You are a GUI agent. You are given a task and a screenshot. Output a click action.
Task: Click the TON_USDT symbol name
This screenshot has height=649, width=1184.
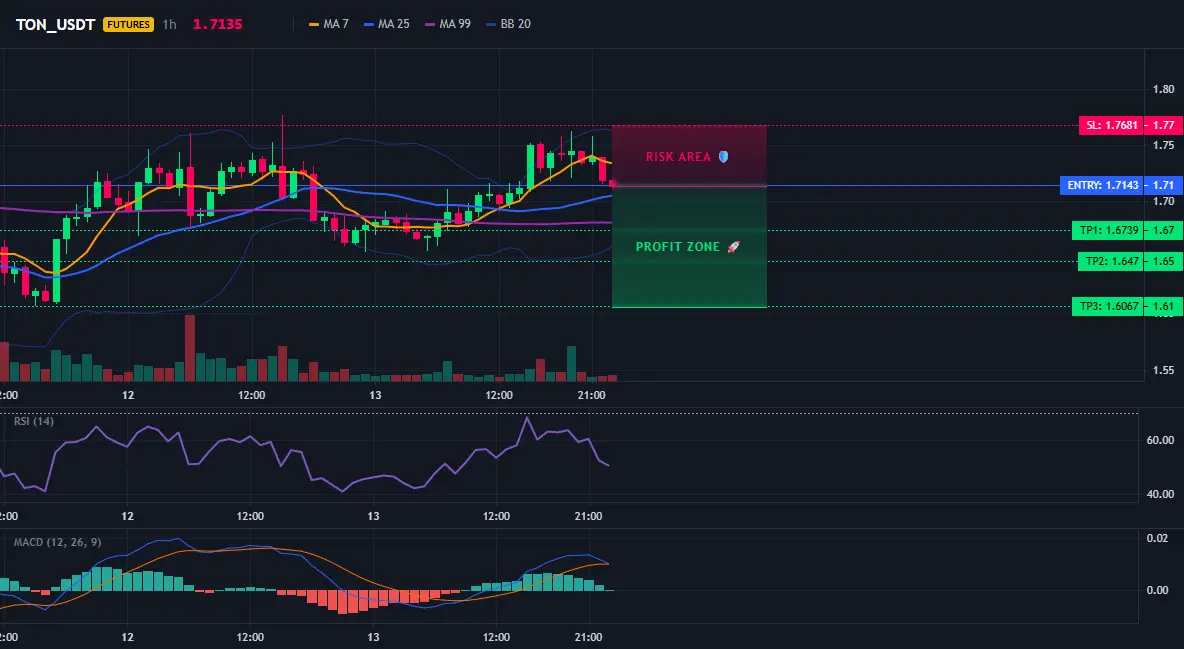tap(55, 24)
